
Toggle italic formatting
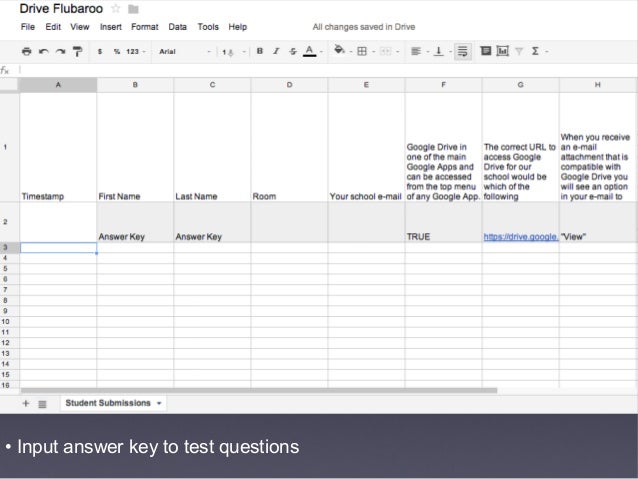point(276,49)
